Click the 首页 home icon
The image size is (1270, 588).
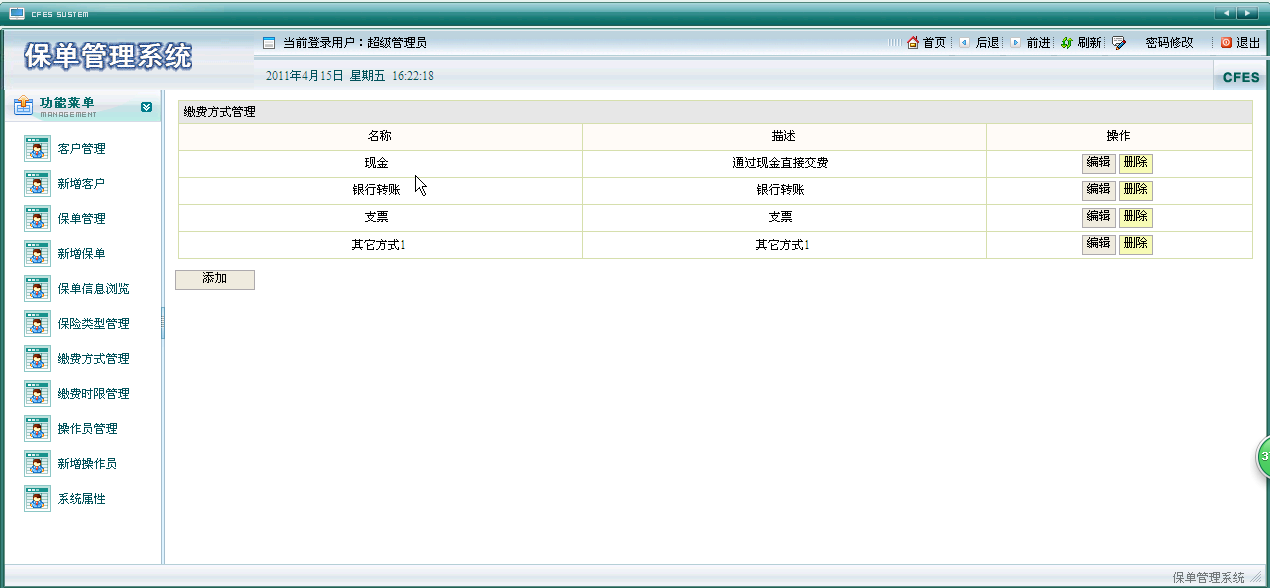coord(912,43)
